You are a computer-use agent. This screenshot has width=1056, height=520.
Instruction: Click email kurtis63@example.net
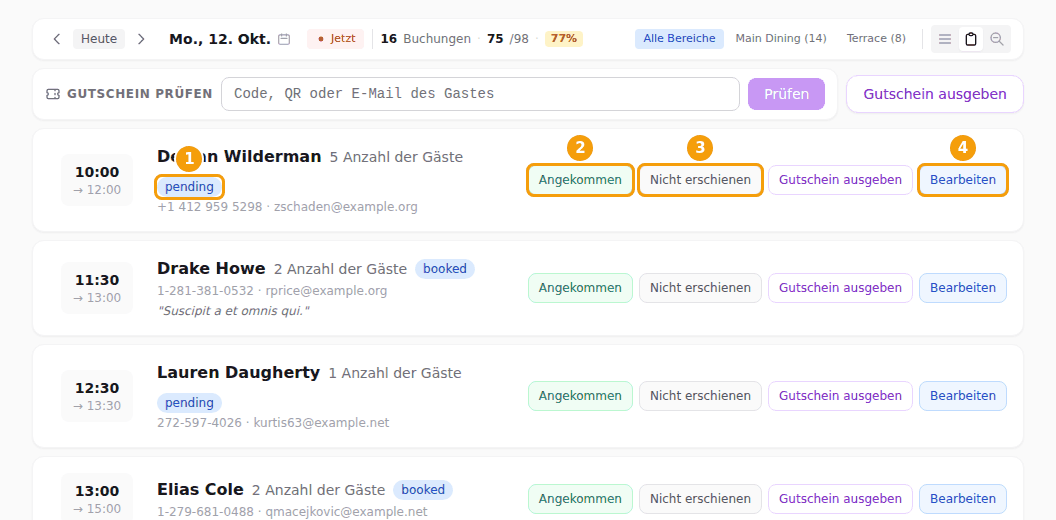pos(321,423)
